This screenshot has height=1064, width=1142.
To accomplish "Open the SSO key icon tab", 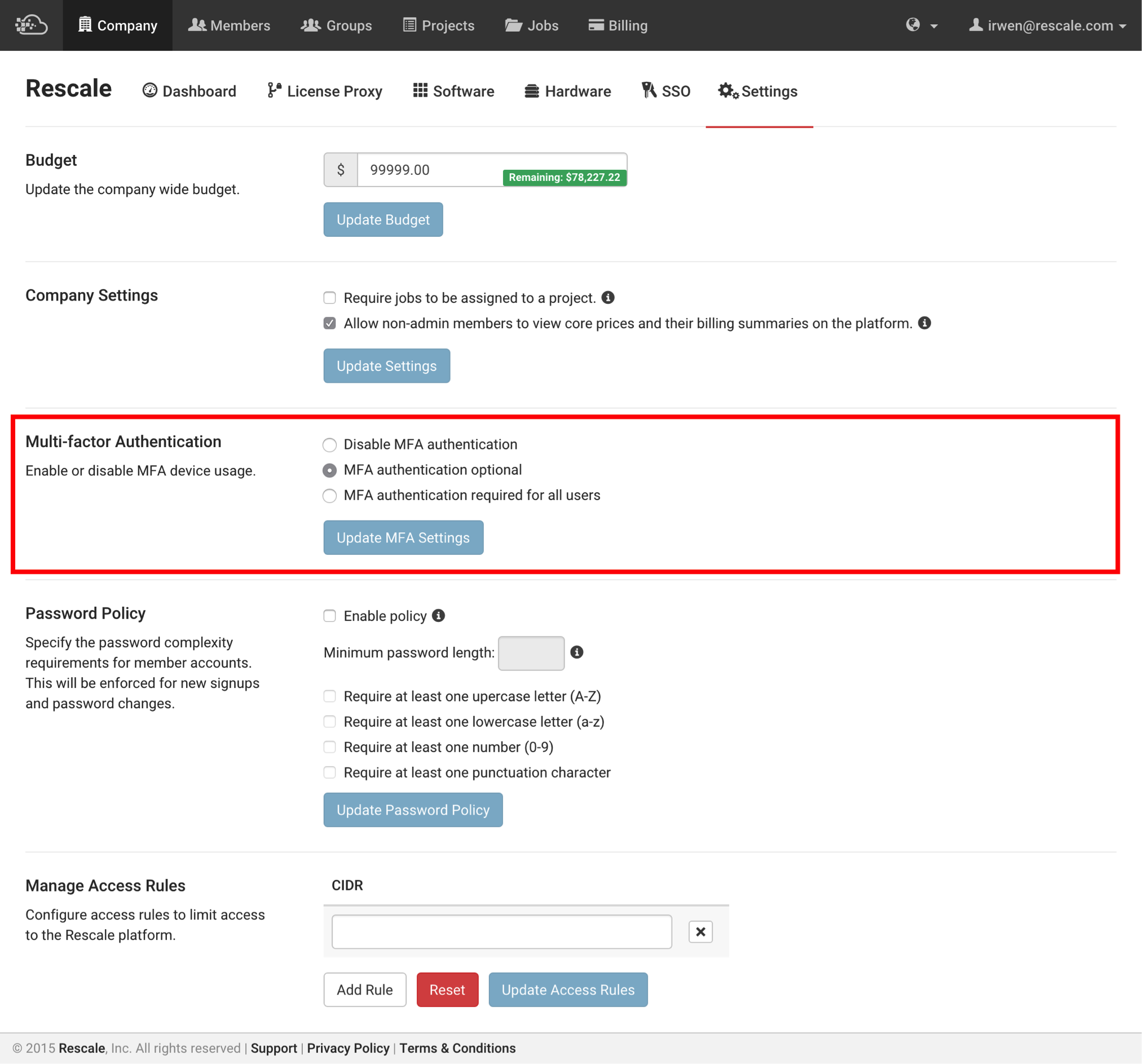I will (x=666, y=91).
